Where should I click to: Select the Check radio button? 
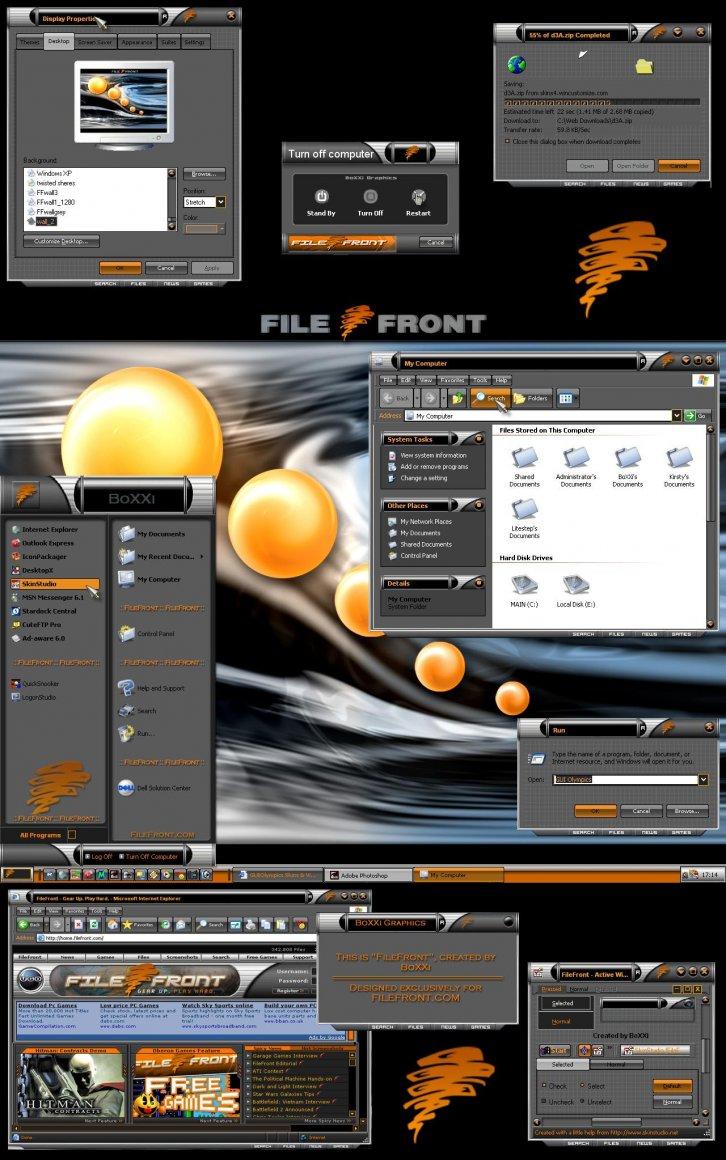tap(544, 1086)
